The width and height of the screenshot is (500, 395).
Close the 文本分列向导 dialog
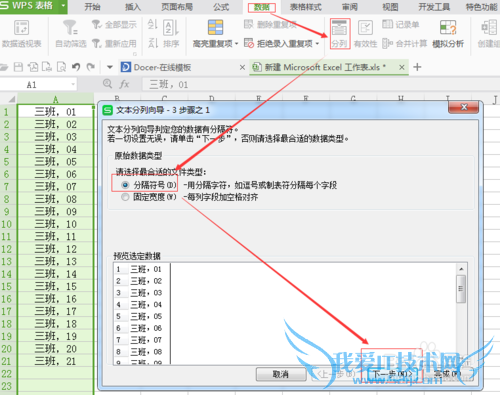(x=464, y=107)
